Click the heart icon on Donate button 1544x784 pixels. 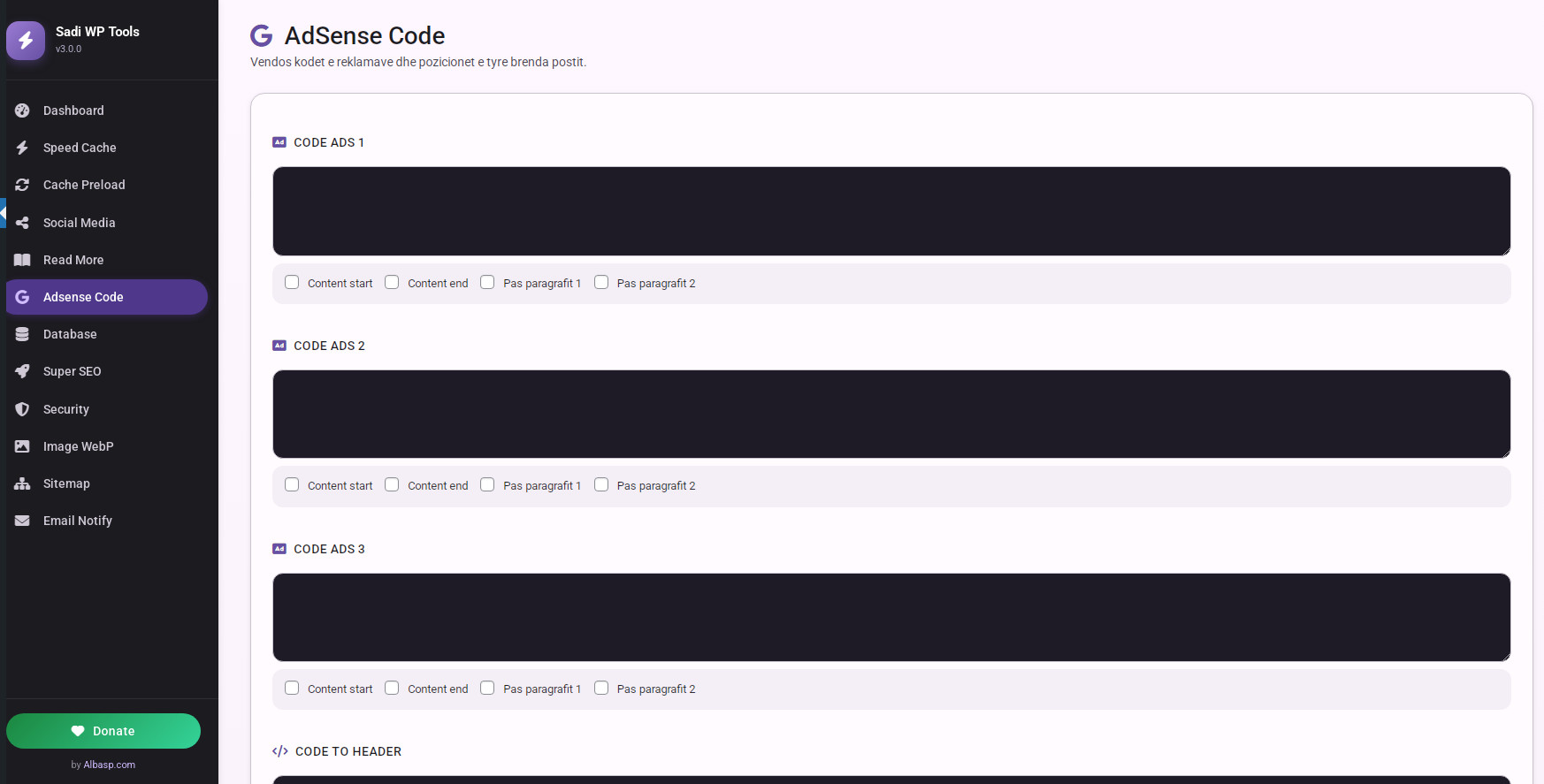click(x=78, y=731)
